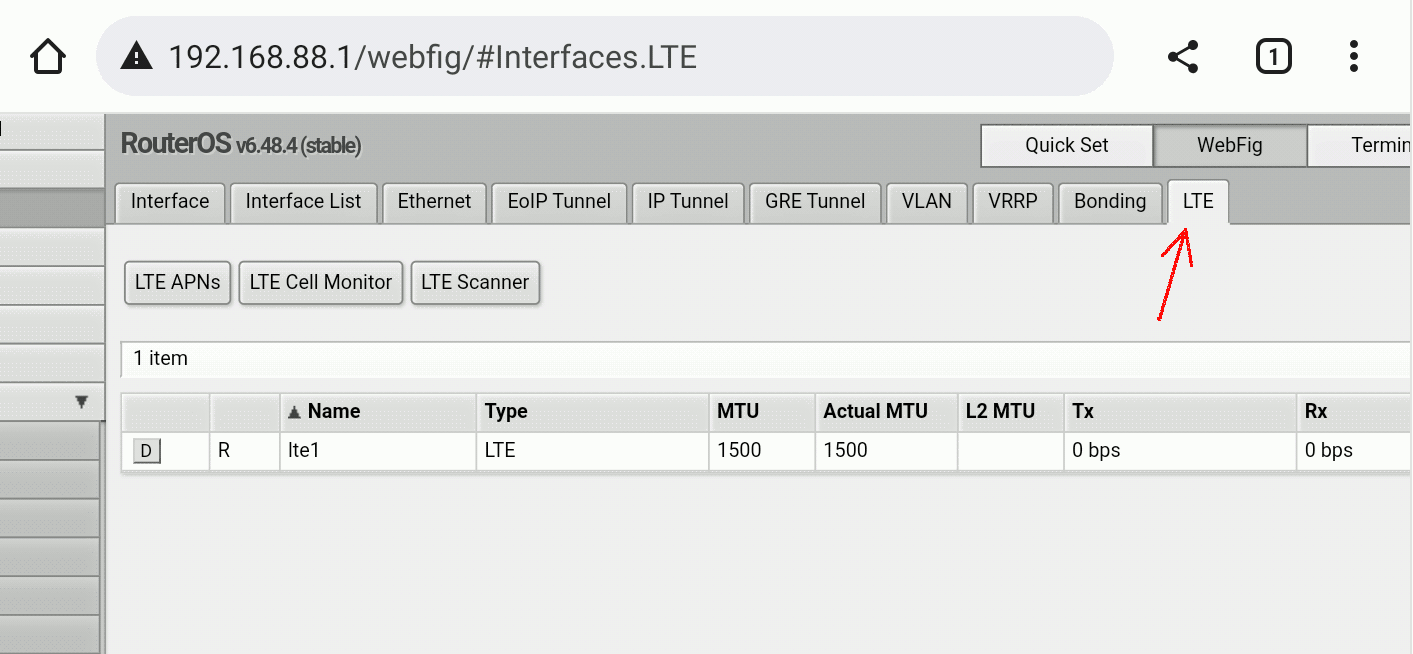Tap the insecure-connection warning icon
The width and height of the screenshot is (1413, 654).
tap(136, 57)
